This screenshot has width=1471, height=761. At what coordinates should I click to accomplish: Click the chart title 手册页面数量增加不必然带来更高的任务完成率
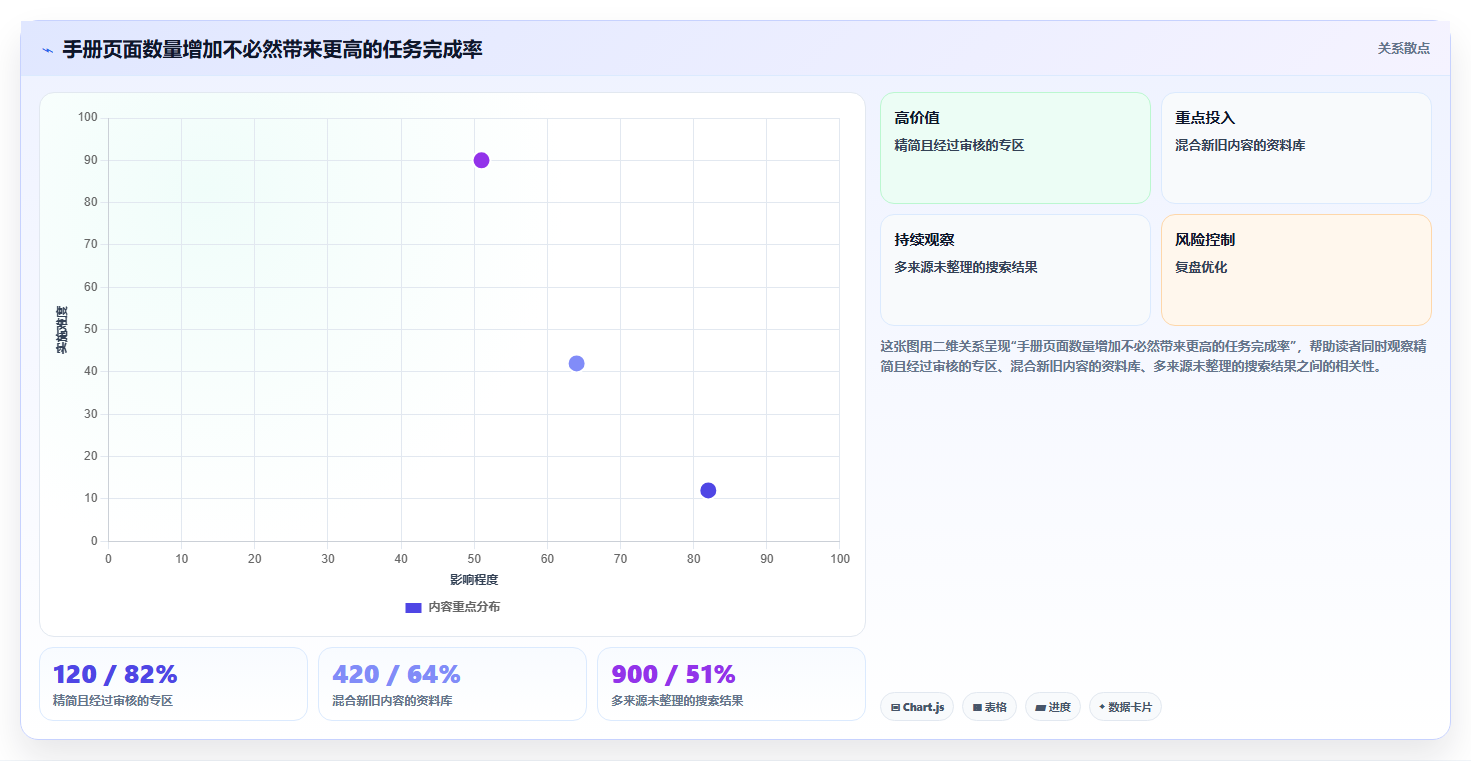[x=272, y=49]
